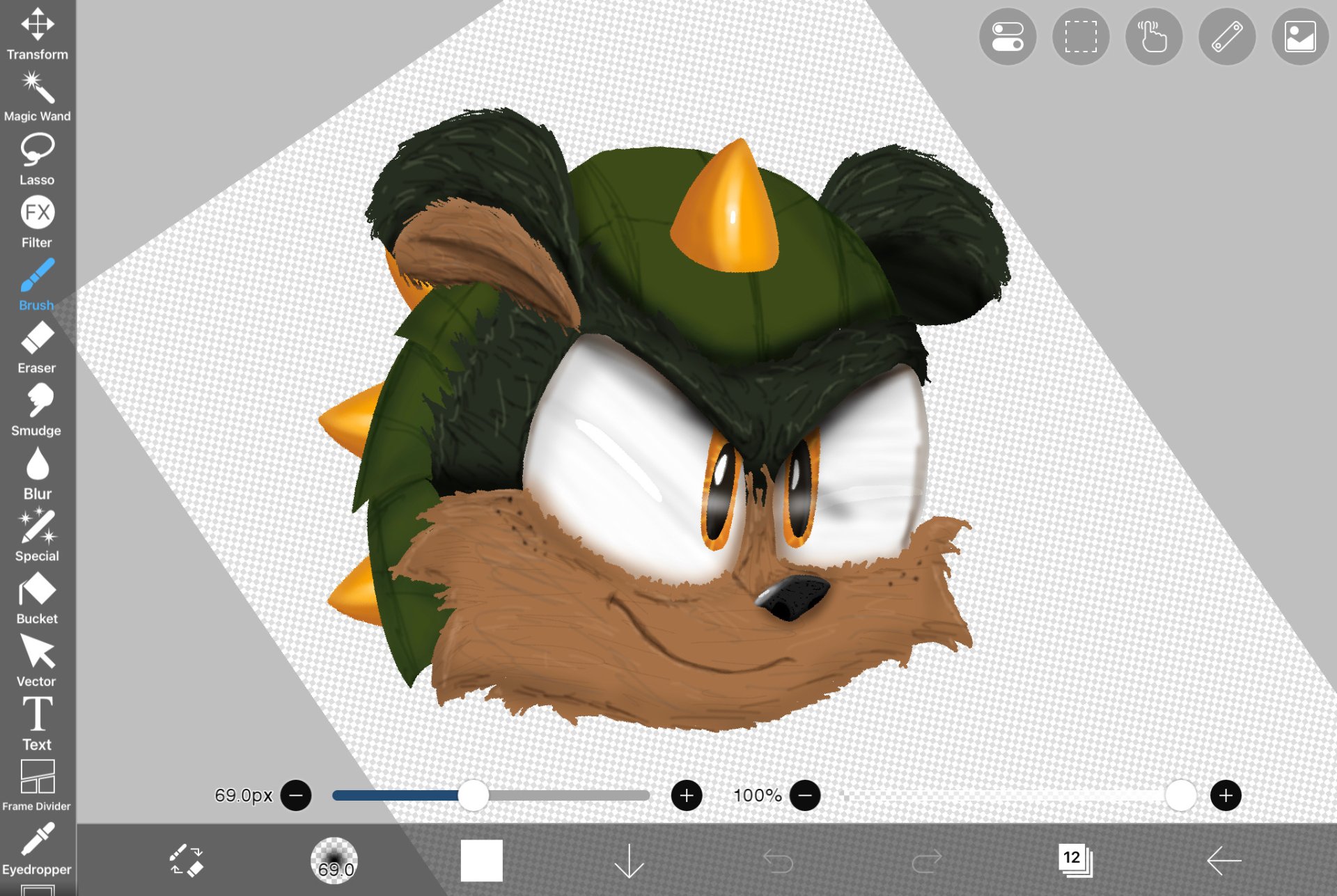The width and height of the screenshot is (1337, 896).
Task: Select the Vector tool
Action: [38, 661]
